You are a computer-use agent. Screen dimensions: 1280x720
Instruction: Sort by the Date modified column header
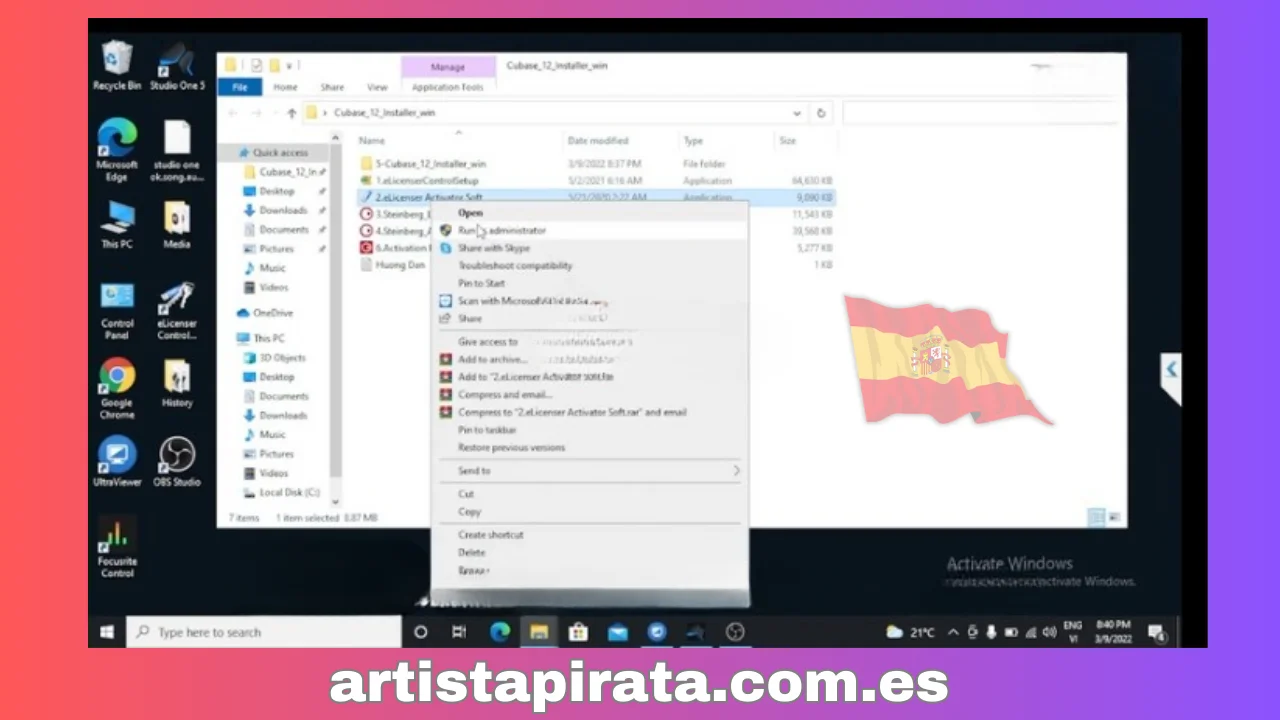tap(598, 141)
